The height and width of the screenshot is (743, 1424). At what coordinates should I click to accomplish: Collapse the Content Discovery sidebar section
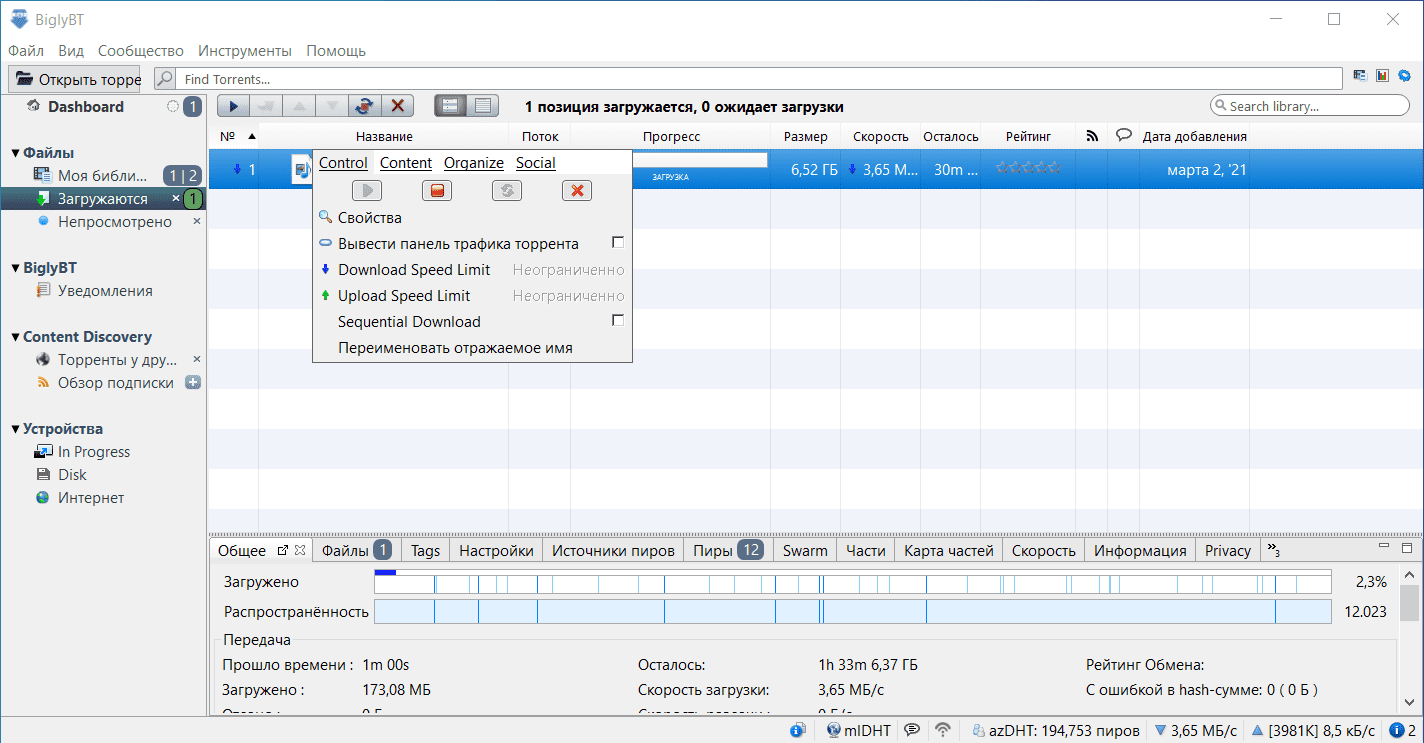15,337
